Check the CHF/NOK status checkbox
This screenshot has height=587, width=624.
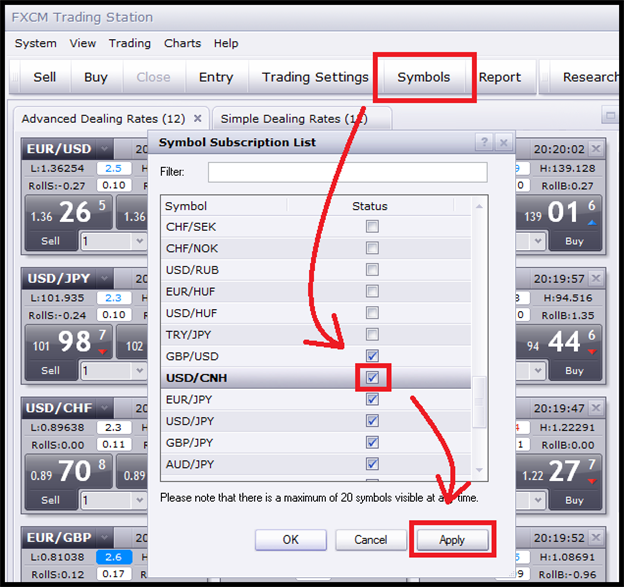(372, 248)
